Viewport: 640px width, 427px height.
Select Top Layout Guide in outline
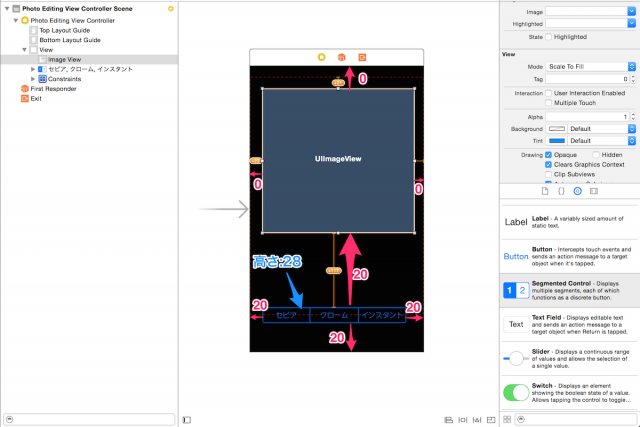pyautogui.click(x=64, y=30)
